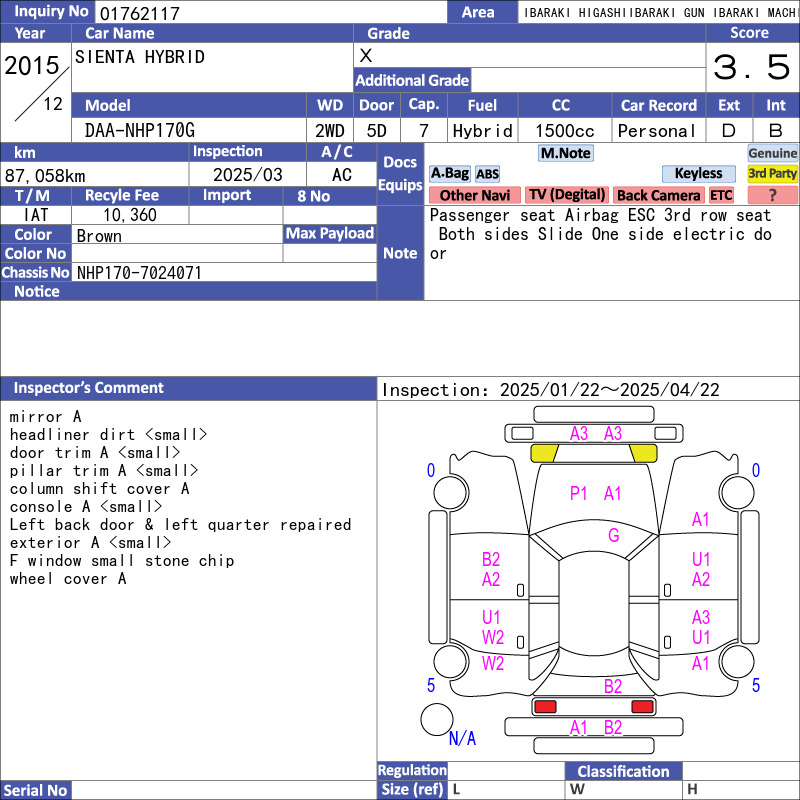Click the score value 3.5
The width and height of the screenshot is (800, 800).
click(x=751, y=68)
